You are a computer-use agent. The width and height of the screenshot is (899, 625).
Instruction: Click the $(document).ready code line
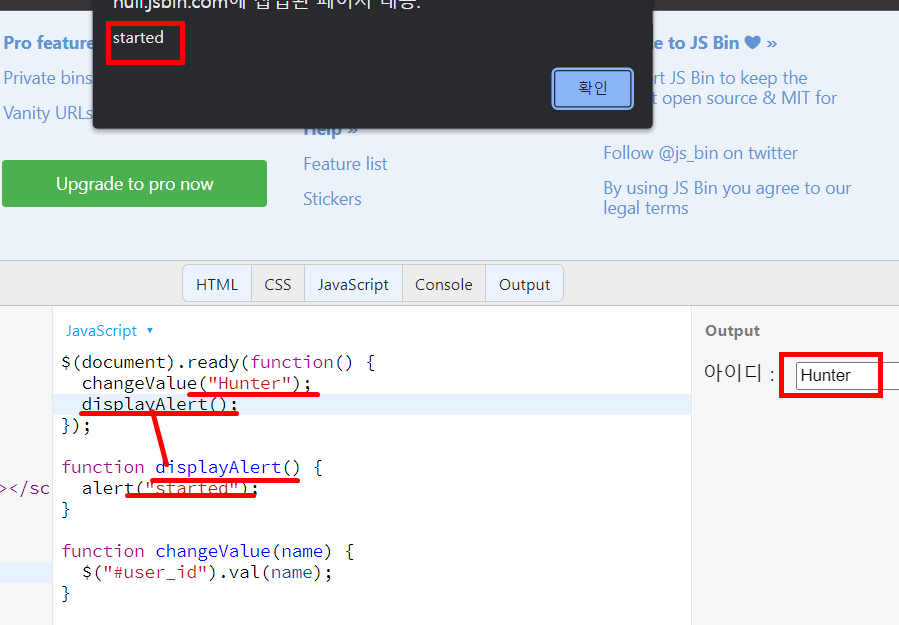(x=218, y=362)
